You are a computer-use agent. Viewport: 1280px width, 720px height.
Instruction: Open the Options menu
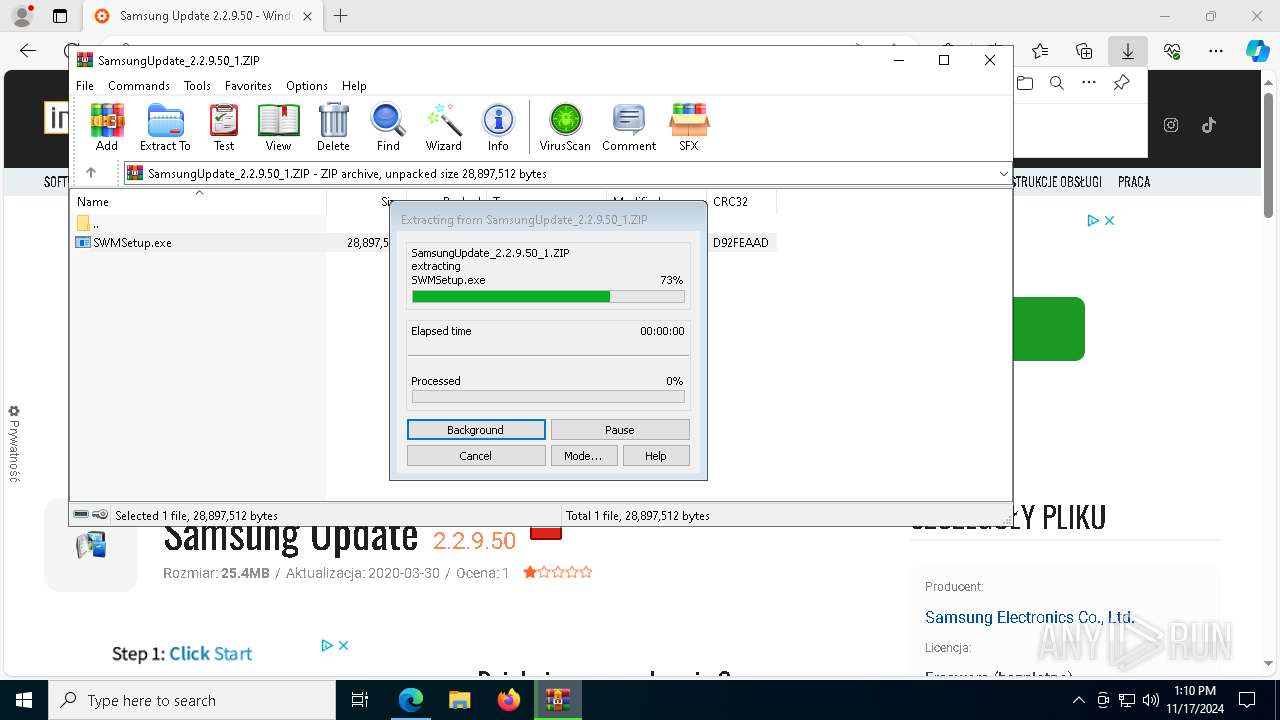(307, 86)
